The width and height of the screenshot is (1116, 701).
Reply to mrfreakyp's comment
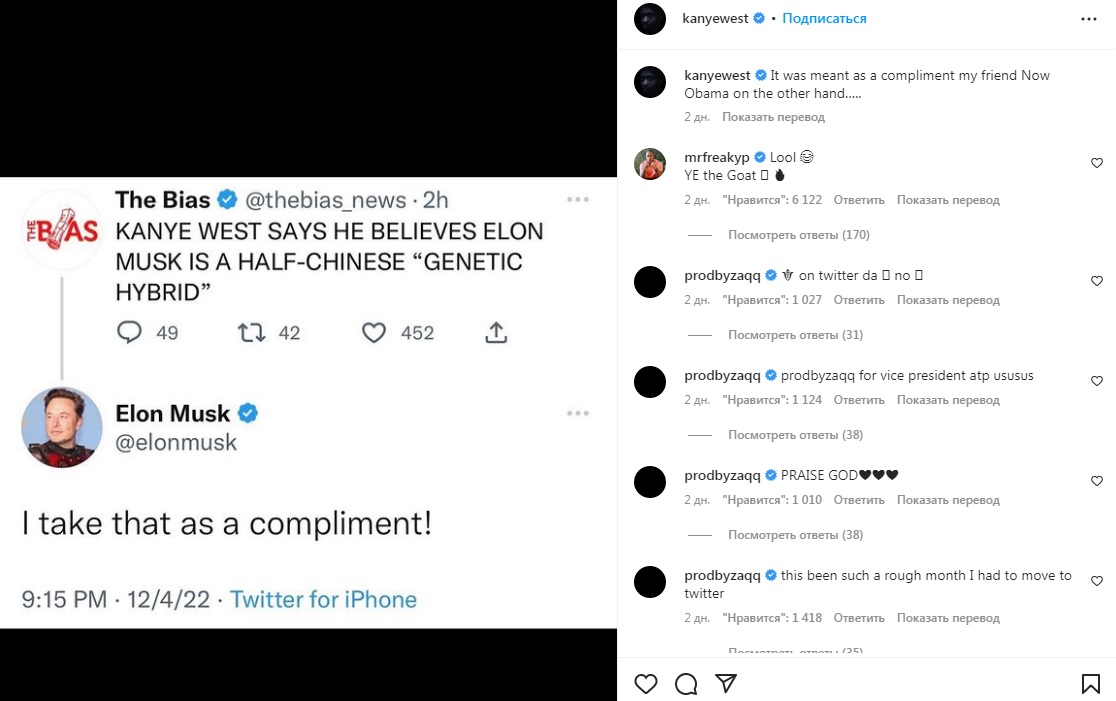tap(858, 200)
